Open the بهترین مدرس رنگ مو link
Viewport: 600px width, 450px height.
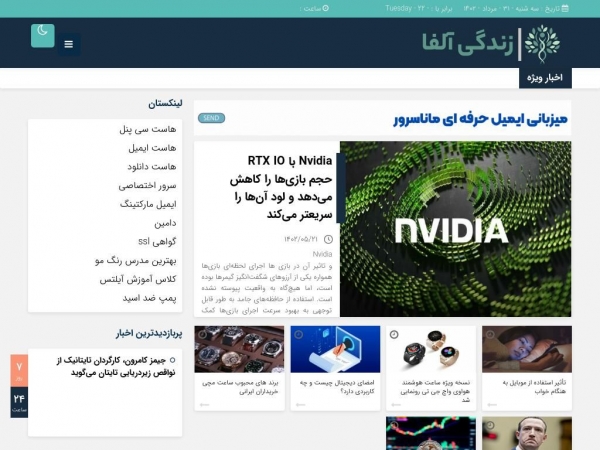(135, 261)
